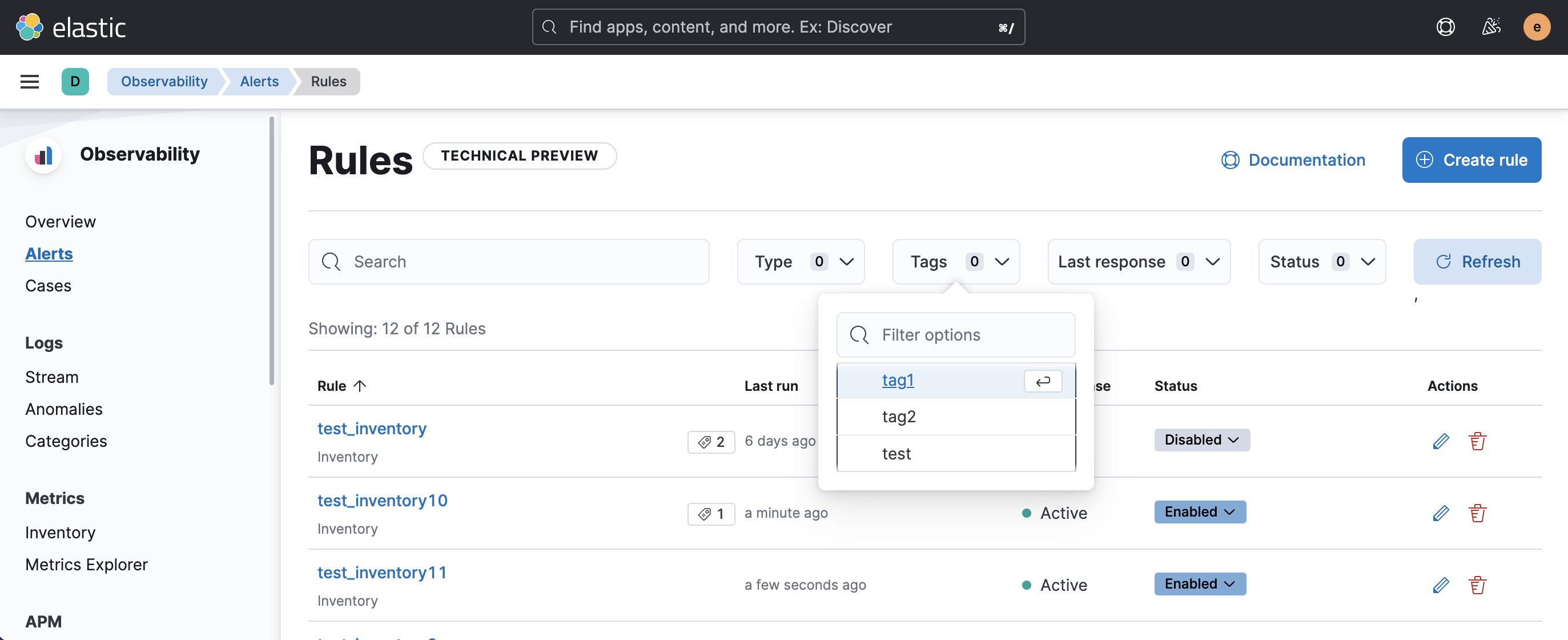The image size is (1568, 640).
Task: Open the test_inventory11 rule link
Action: (x=381, y=573)
